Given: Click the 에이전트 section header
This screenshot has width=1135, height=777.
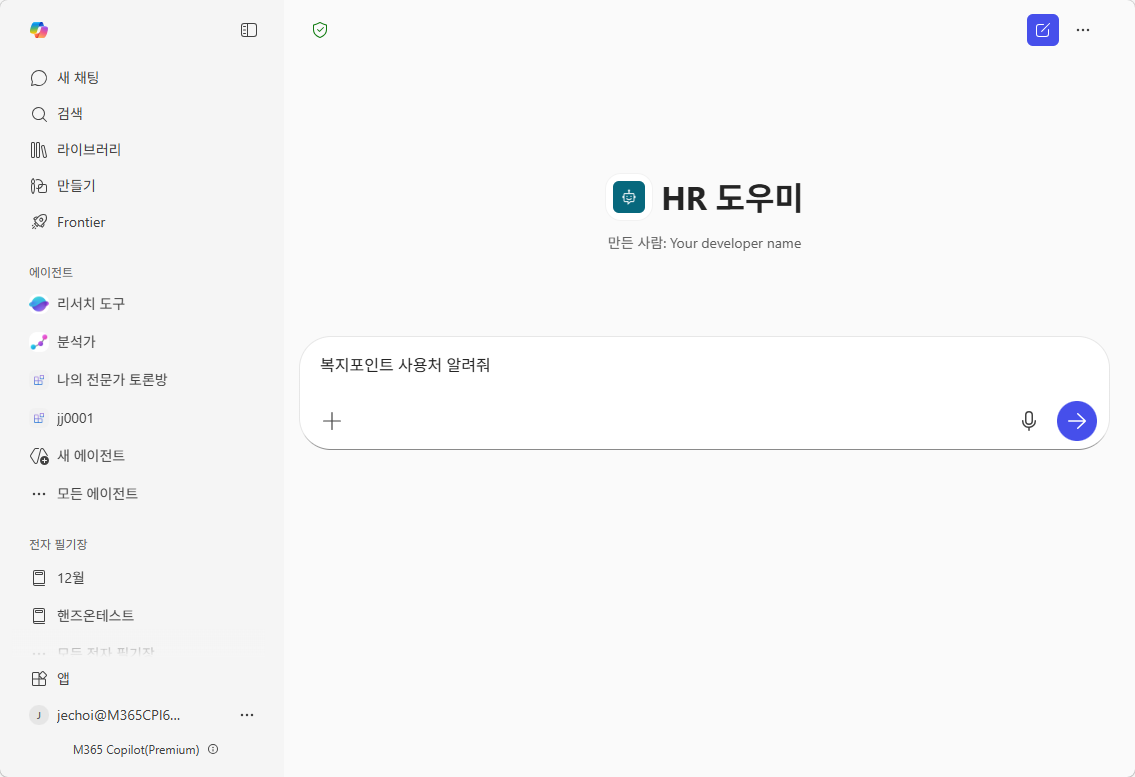Looking at the screenshot, I should click(51, 272).
